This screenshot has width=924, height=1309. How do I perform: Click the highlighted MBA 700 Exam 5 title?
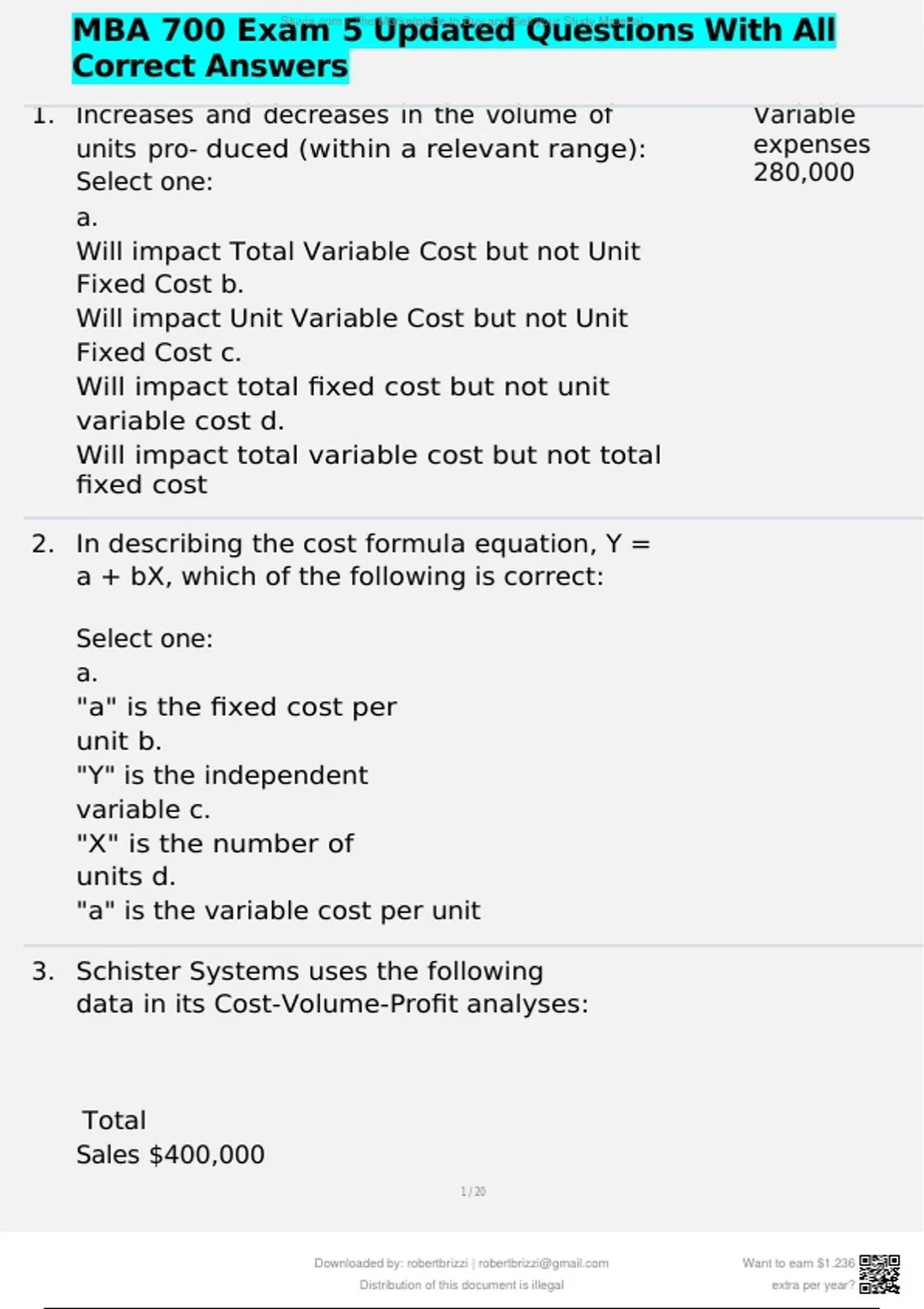pyautogui.click(x=453, y=48)
